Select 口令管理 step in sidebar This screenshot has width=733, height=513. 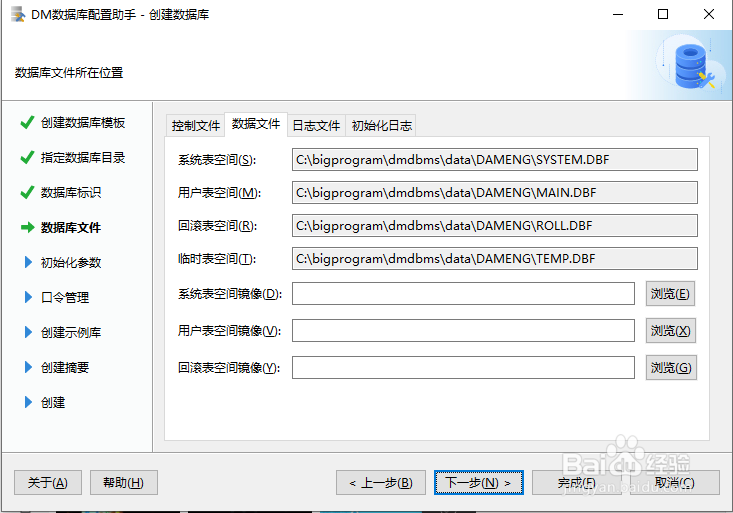65,297
